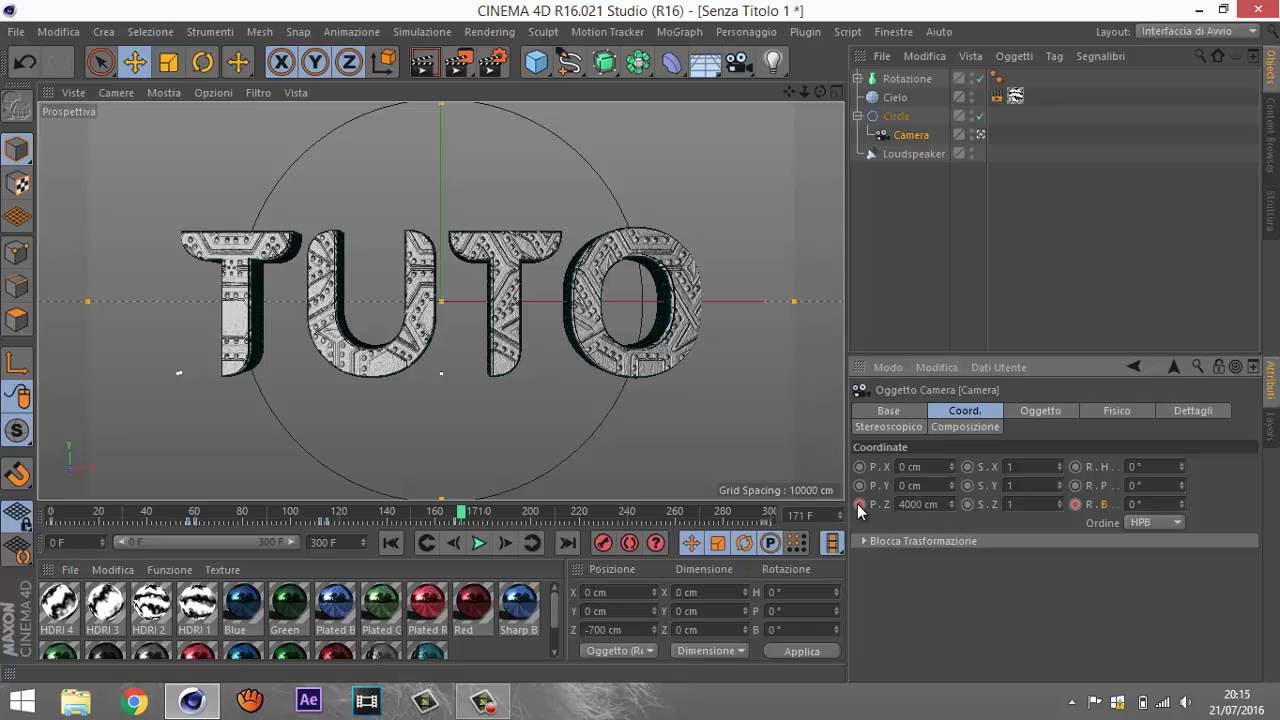Screen dimensions: 1280x720
Task: Click the Applica button
Action: pyautogui.click(x=801, y=651)
